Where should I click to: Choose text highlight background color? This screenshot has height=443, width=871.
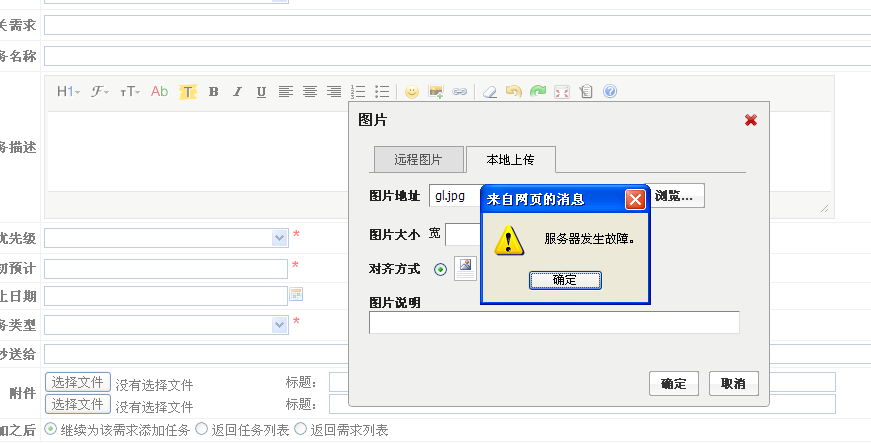tap(188, 92)
